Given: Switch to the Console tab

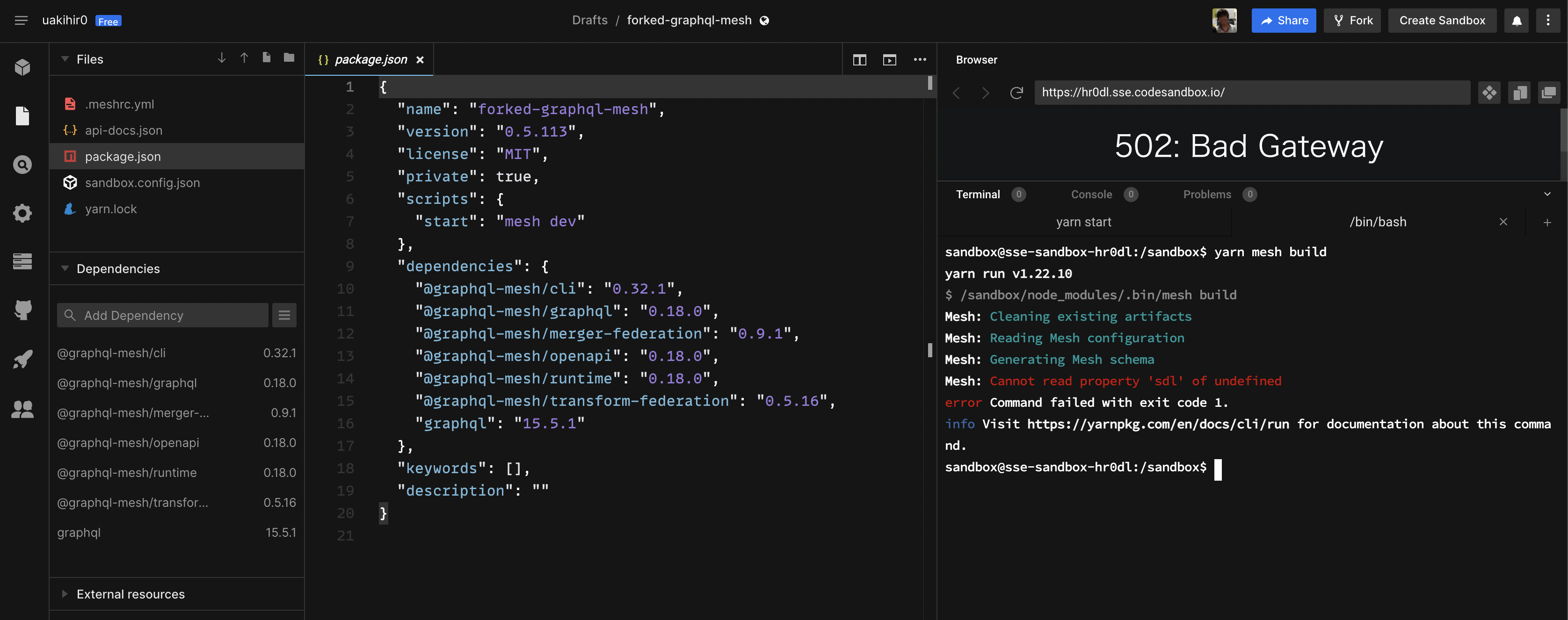Looking at the screenshot, I should (1092, 194).
